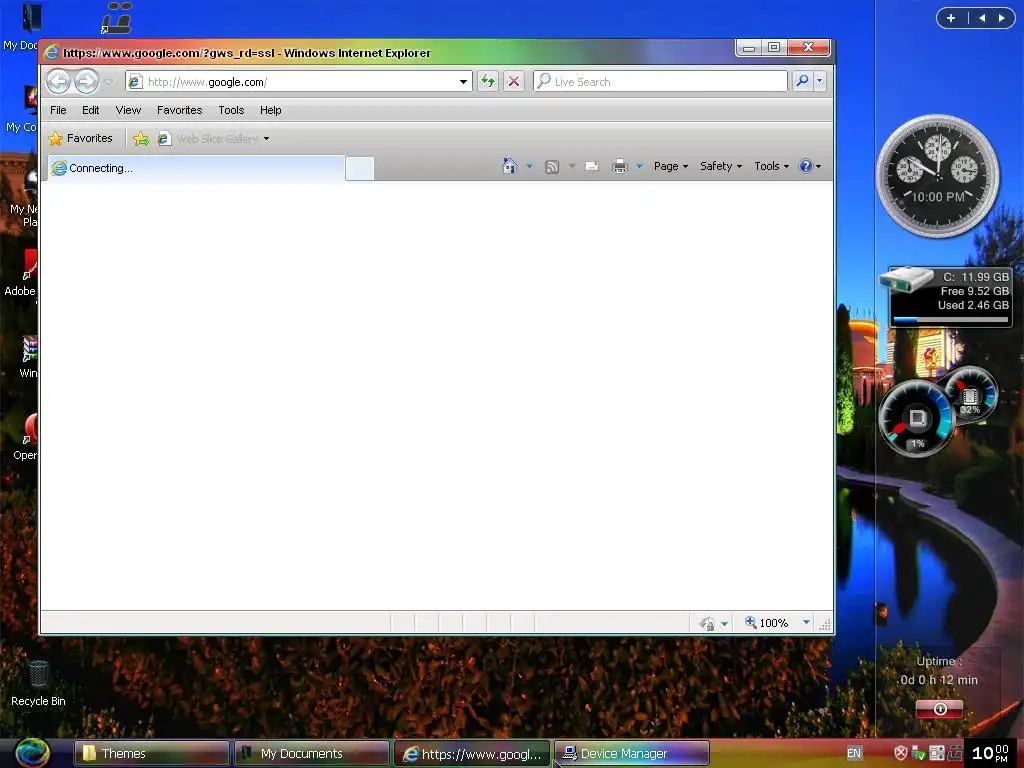Open the command bar Tools menu

(x=771, y=167)
